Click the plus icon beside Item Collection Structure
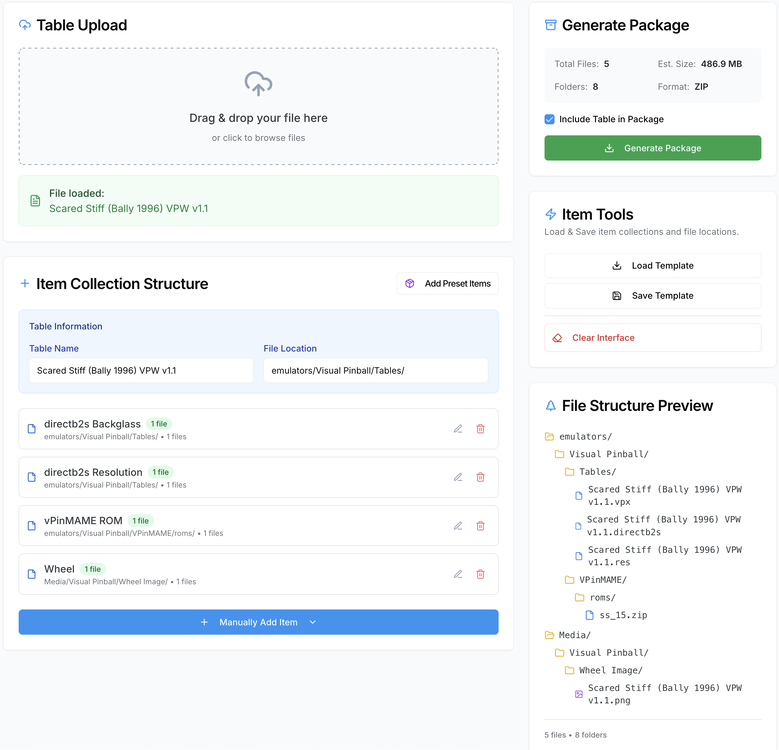The image size is (779, 750). click(24, 283)
